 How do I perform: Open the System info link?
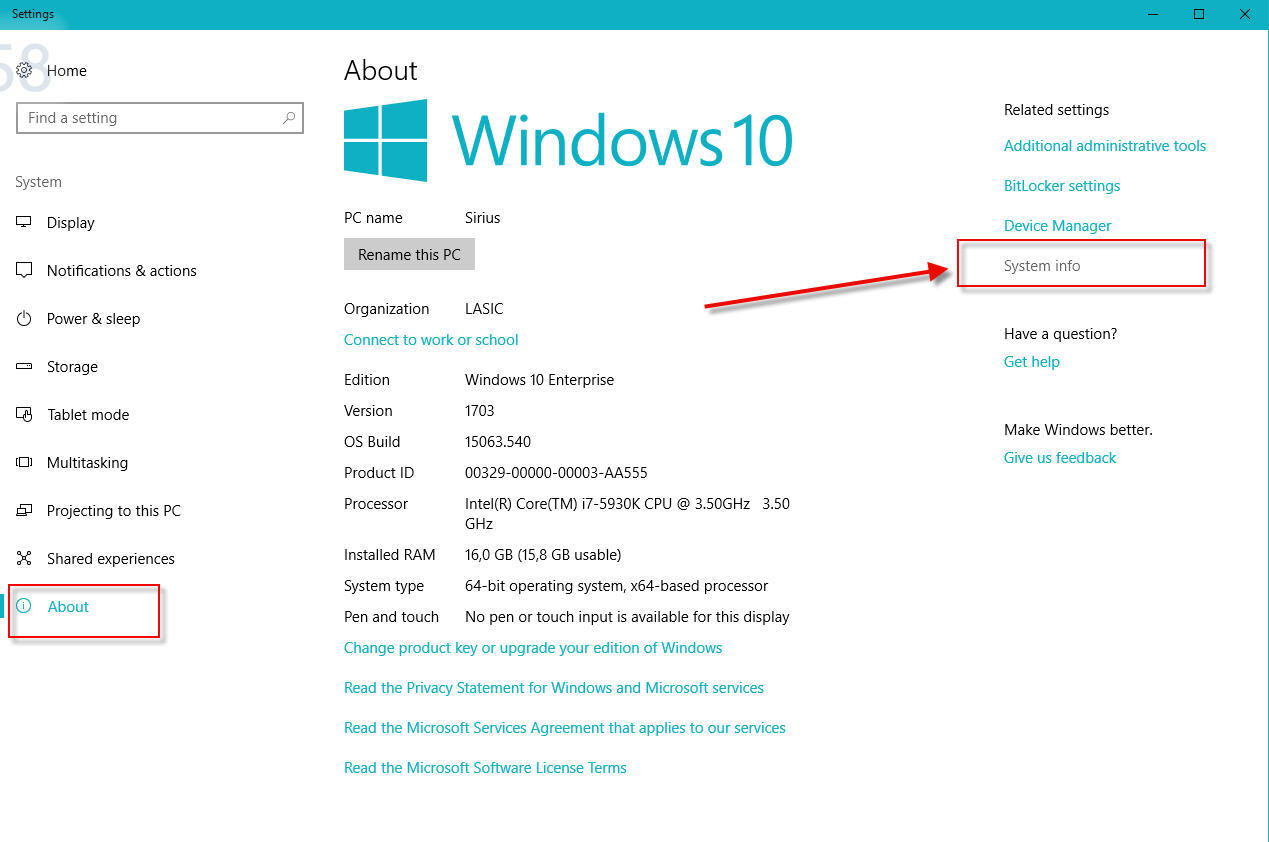click(1042, 266)
